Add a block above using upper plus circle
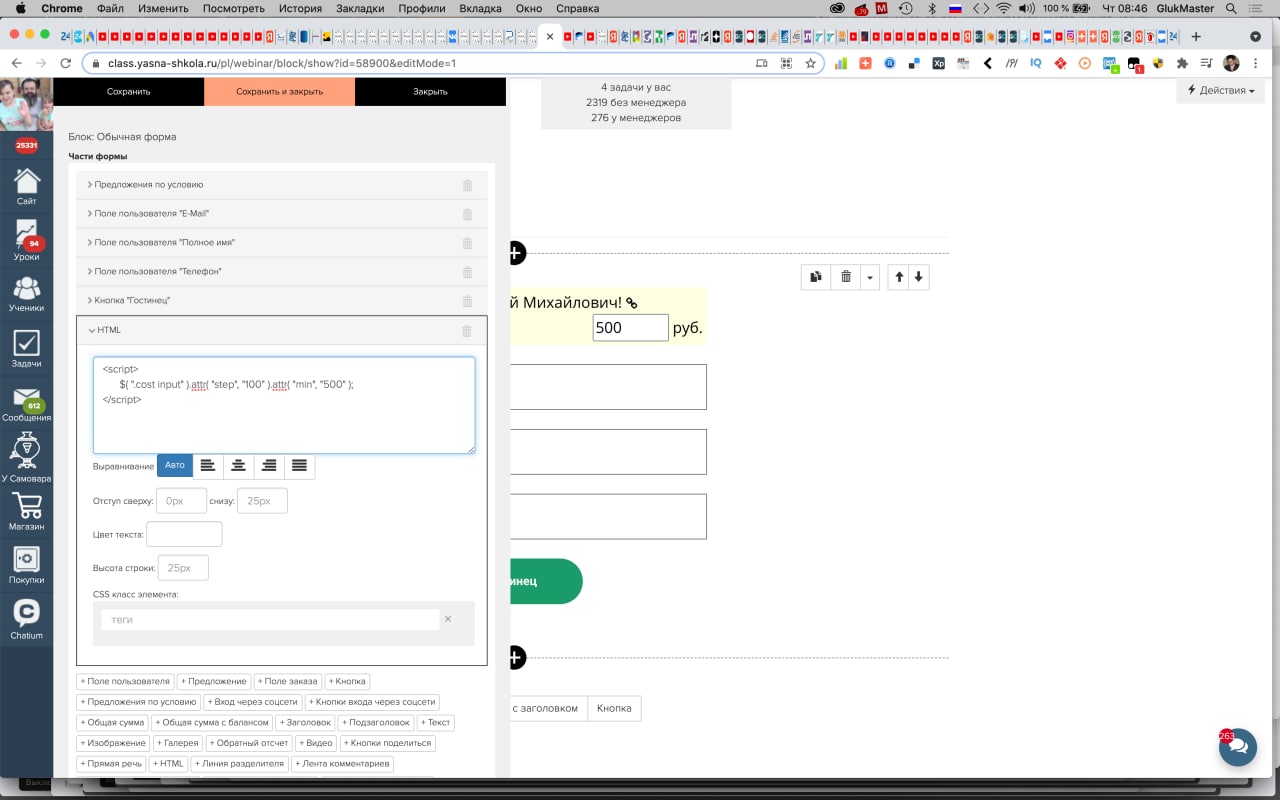The width and height of the screenshot is (1280, 800). (516, 253)
